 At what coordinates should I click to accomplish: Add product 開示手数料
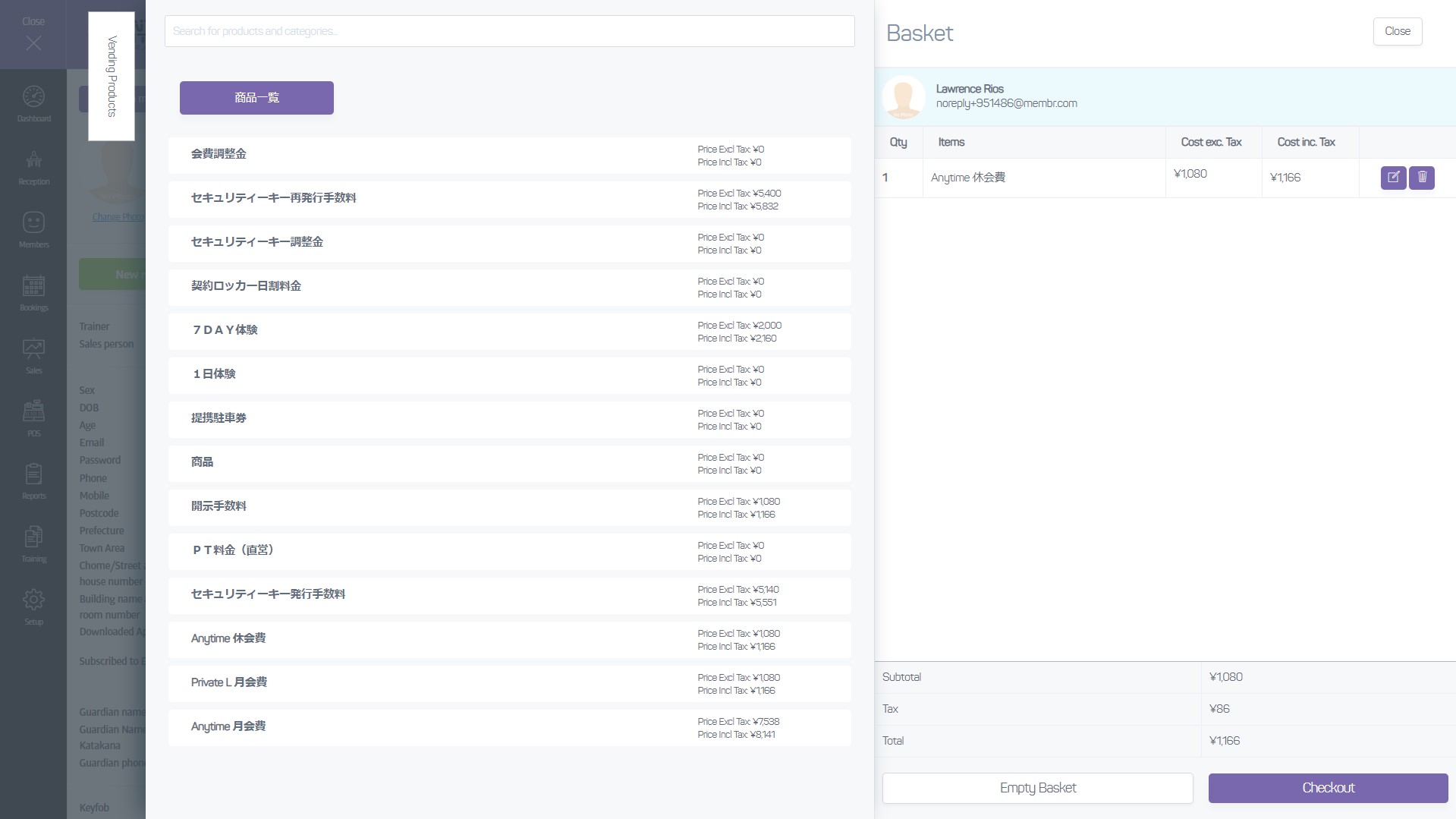(x=510, y=508)
